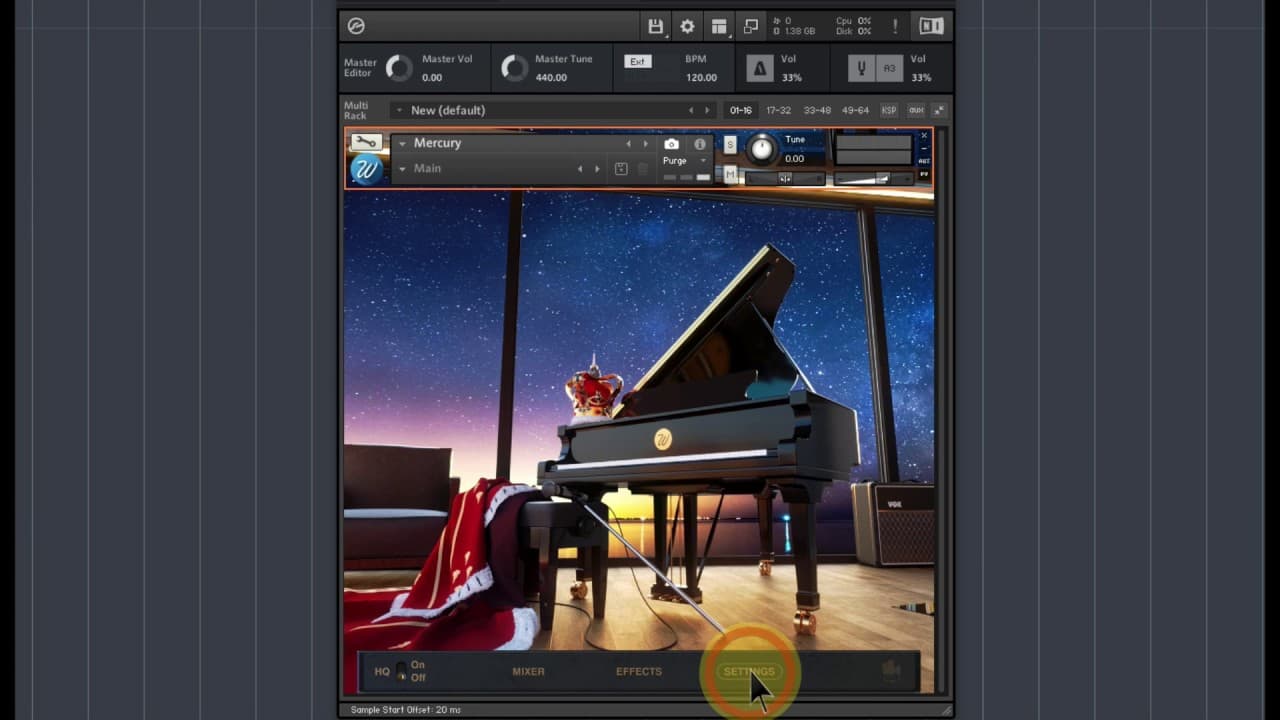Click the tuner Vol 33% value
1280x720 pixels.
(921, 77)
